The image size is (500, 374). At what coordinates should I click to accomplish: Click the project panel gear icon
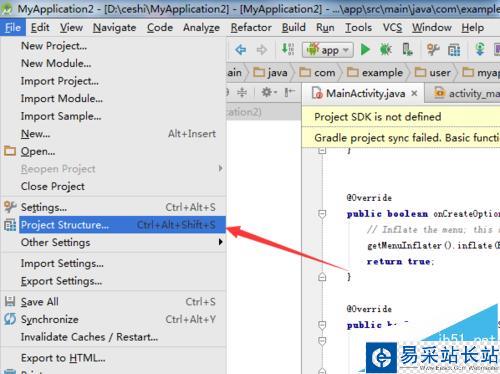(x=268, y=92)
